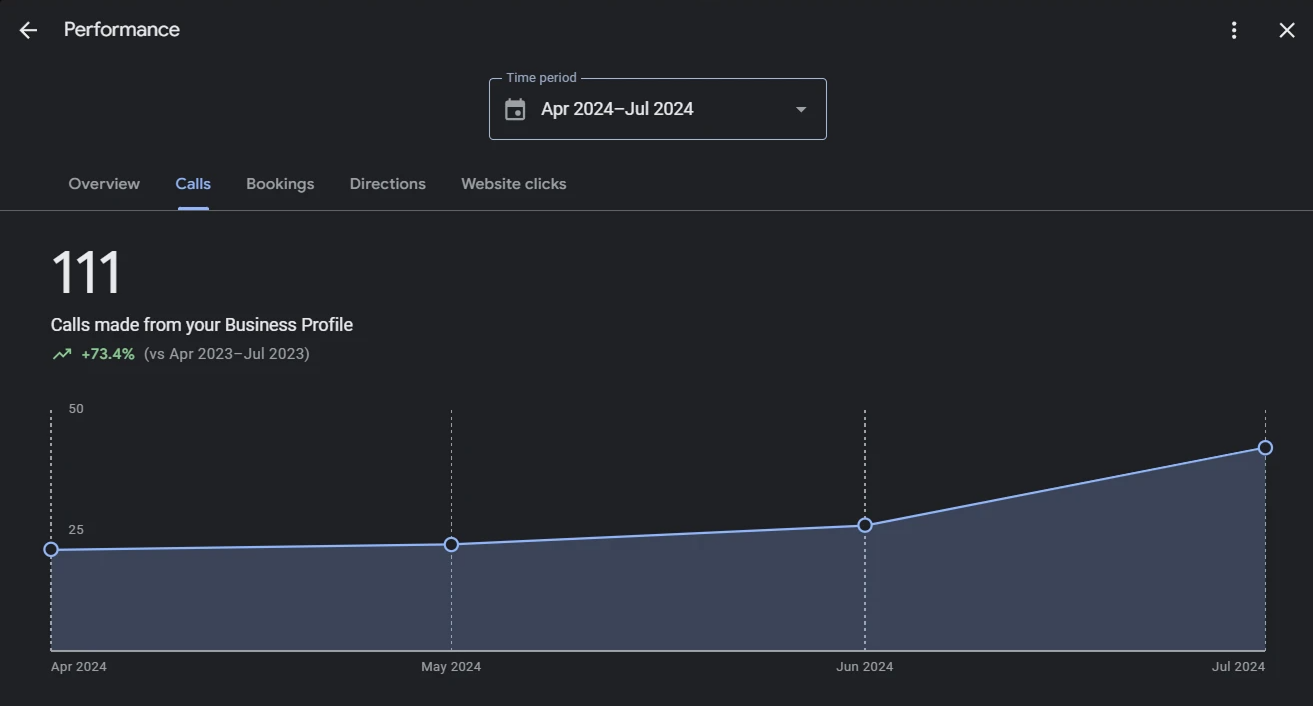This screenshot has height=706, width=1313.
Task: Select the Jul 2024 data point circle
Action: (1265, 447)
